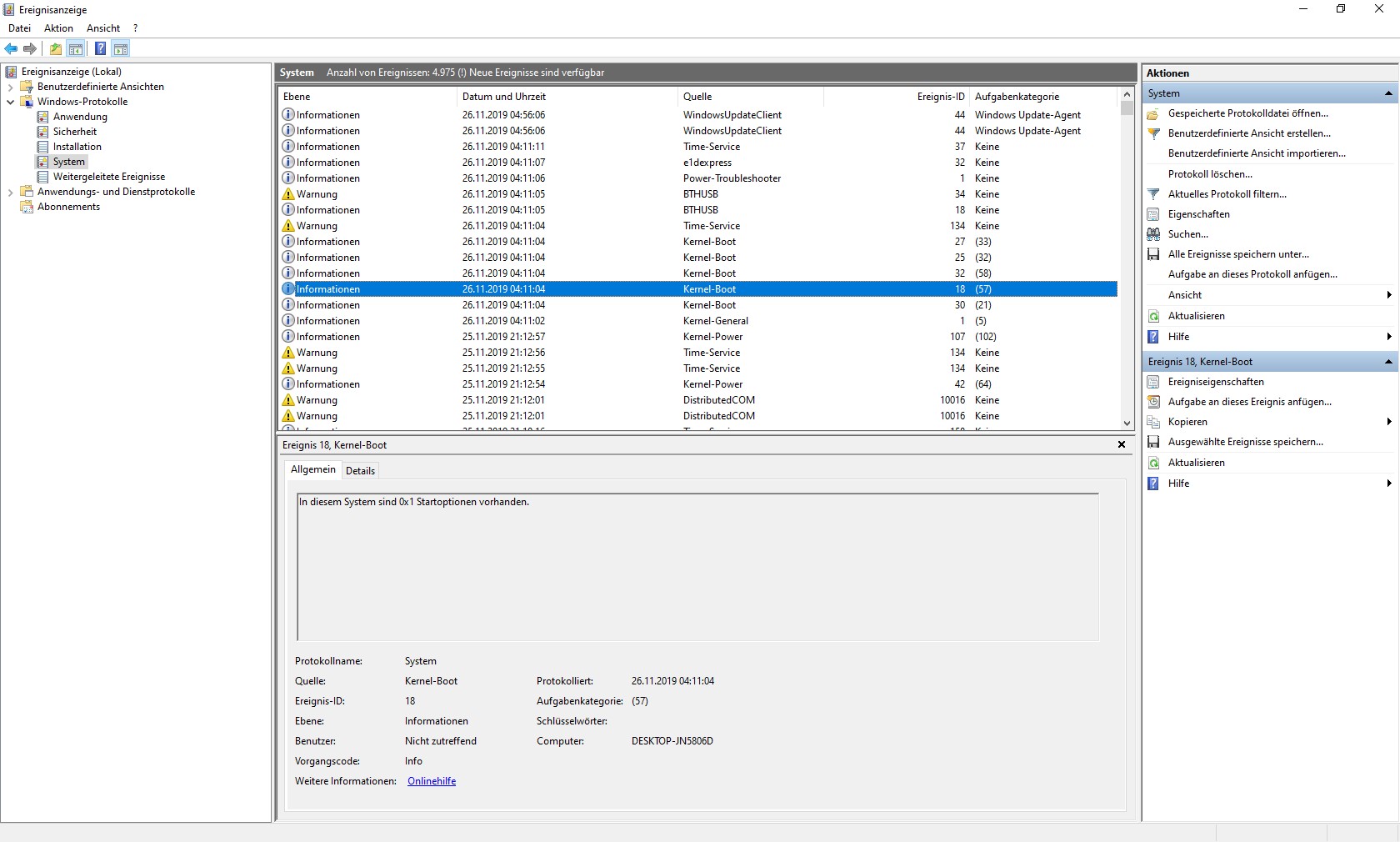Click the Suchen action
This screenshot has width=1400, height=842.
(x=1188, y=234)
